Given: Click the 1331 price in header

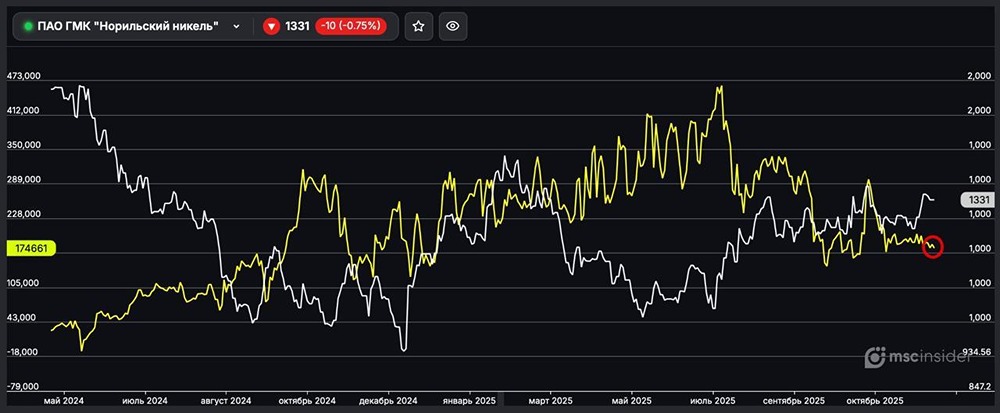Looking at the screenshot, I should 298,26.
